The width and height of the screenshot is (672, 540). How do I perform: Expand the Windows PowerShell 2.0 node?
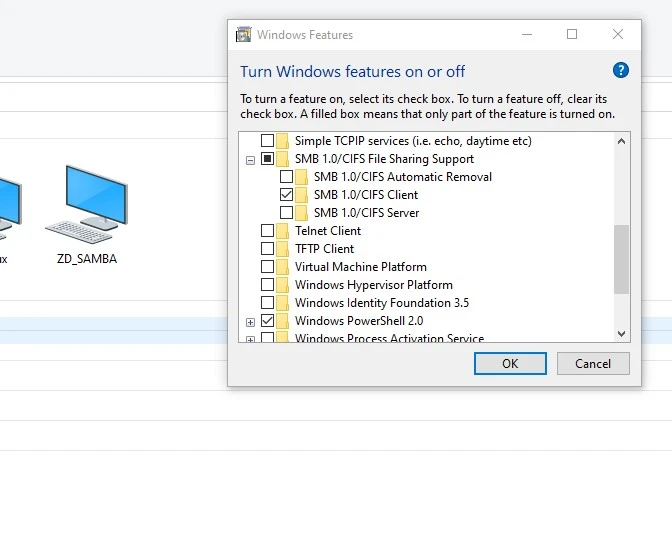click(251, 322)
